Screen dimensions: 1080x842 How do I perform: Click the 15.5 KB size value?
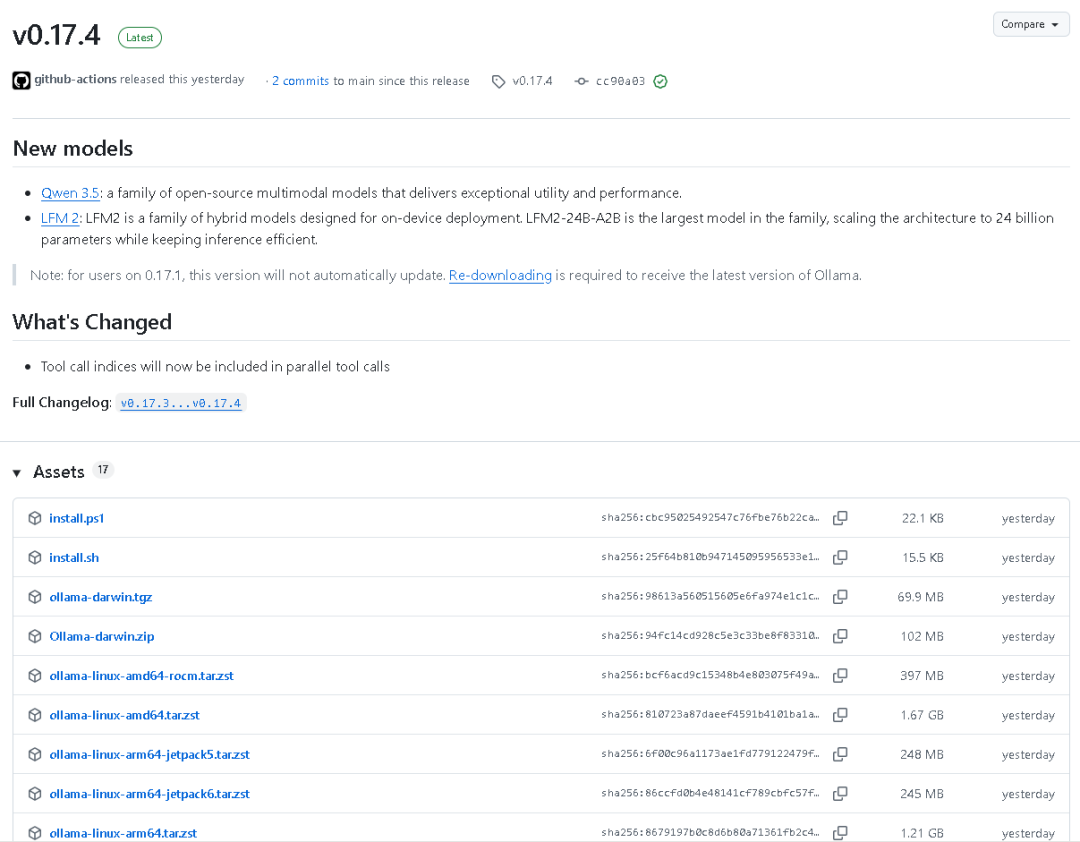click(x=923, y=557)
